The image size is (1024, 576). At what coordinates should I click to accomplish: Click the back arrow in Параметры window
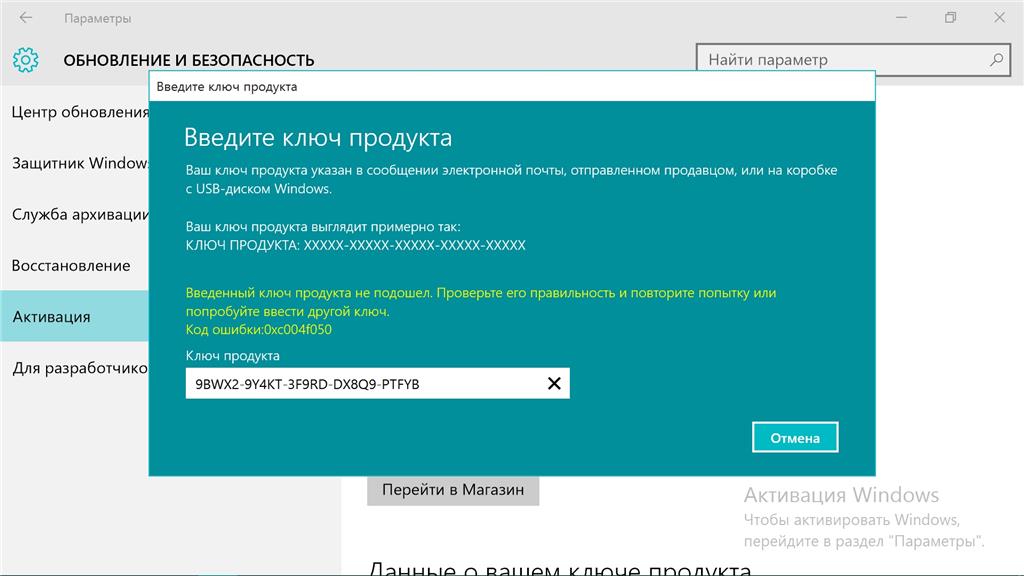click(x=26, y=18)
